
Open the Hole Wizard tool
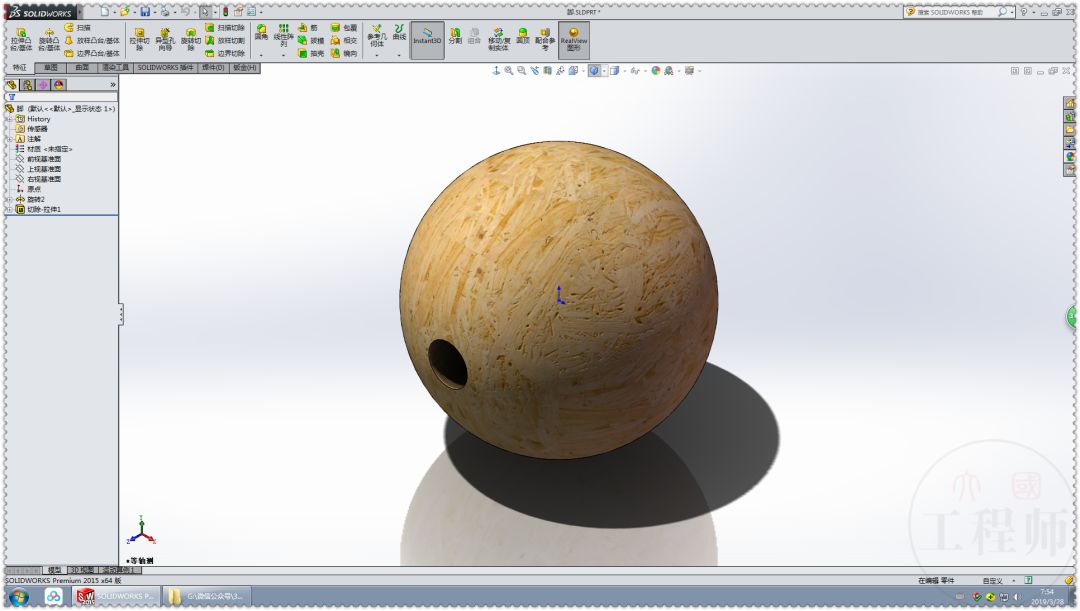[x=164, y=38]
